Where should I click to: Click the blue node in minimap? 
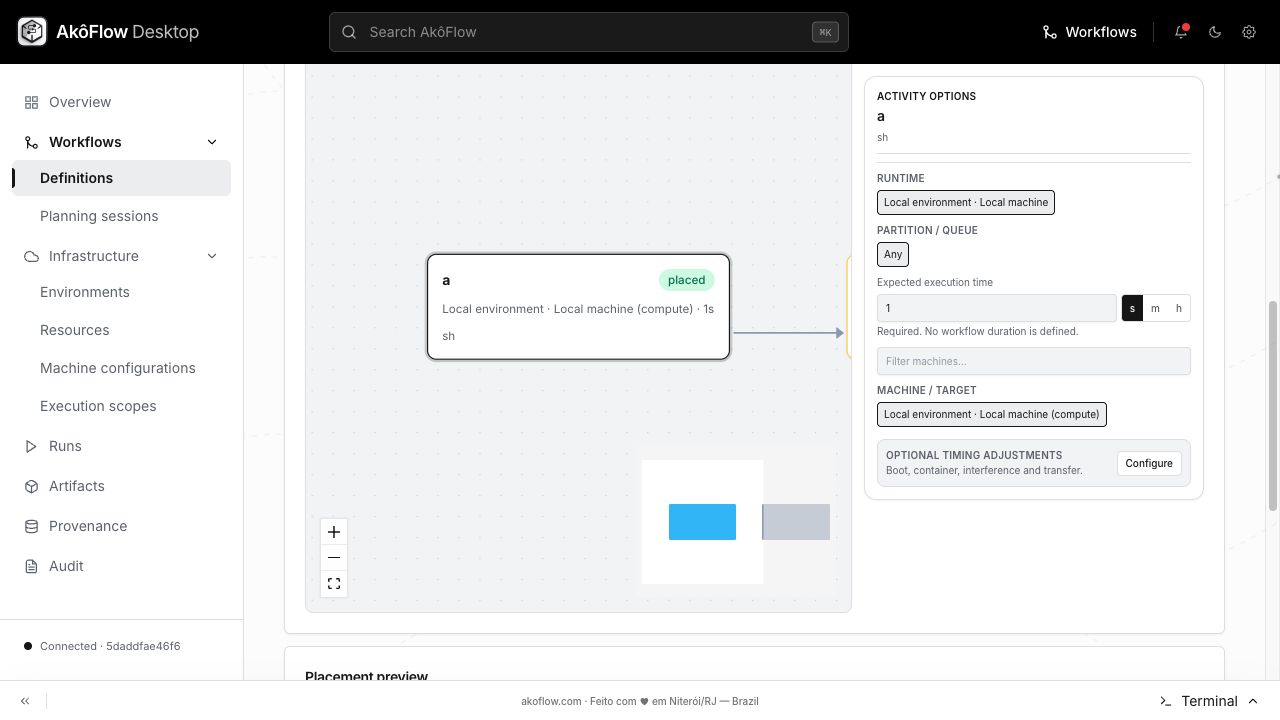coord(702,522)
